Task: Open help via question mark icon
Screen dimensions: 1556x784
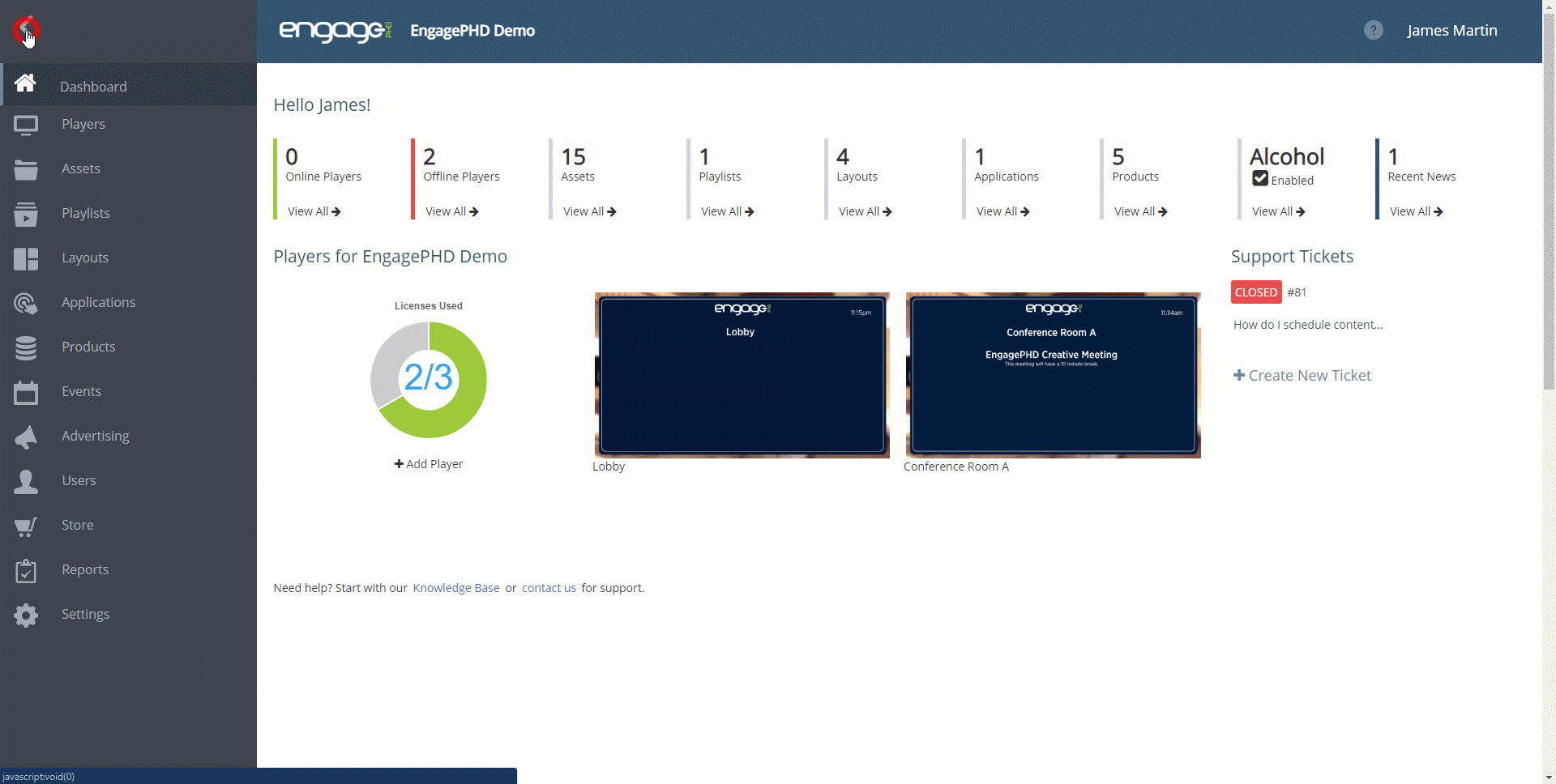Action: [x=1373, y=30]
